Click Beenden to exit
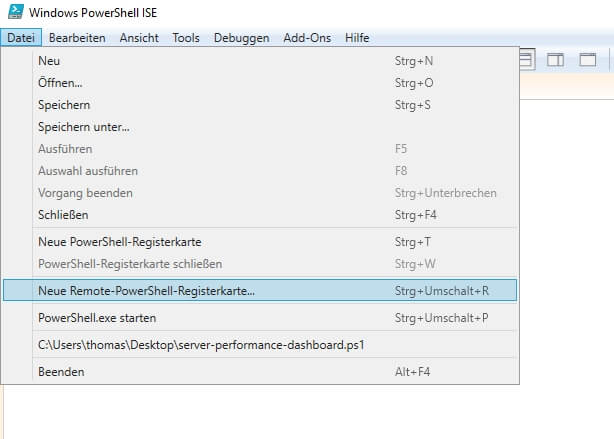 [x=260, y=372]
